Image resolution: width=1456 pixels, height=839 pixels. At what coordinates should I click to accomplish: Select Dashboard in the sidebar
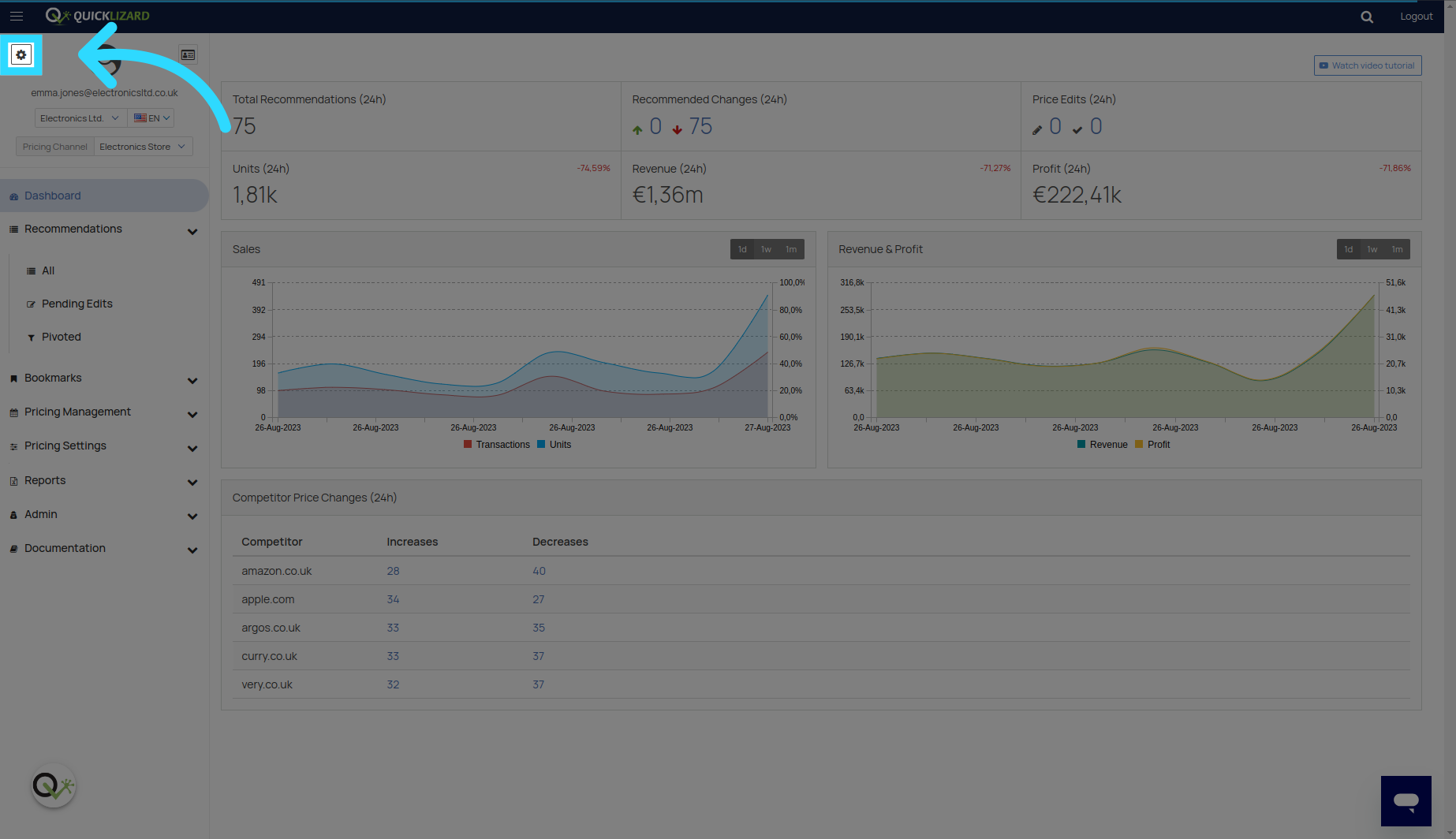53,196
